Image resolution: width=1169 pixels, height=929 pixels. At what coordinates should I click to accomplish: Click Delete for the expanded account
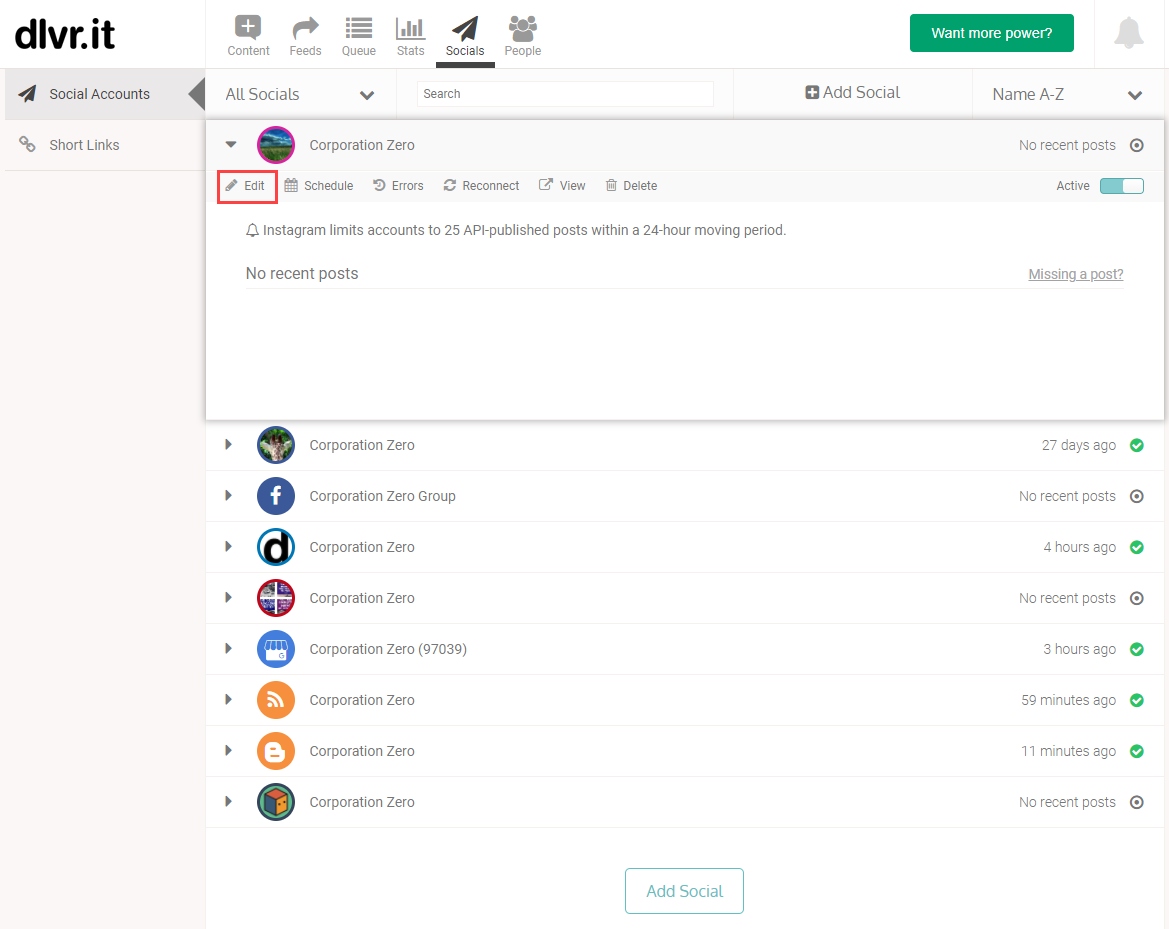pos(631,186)
